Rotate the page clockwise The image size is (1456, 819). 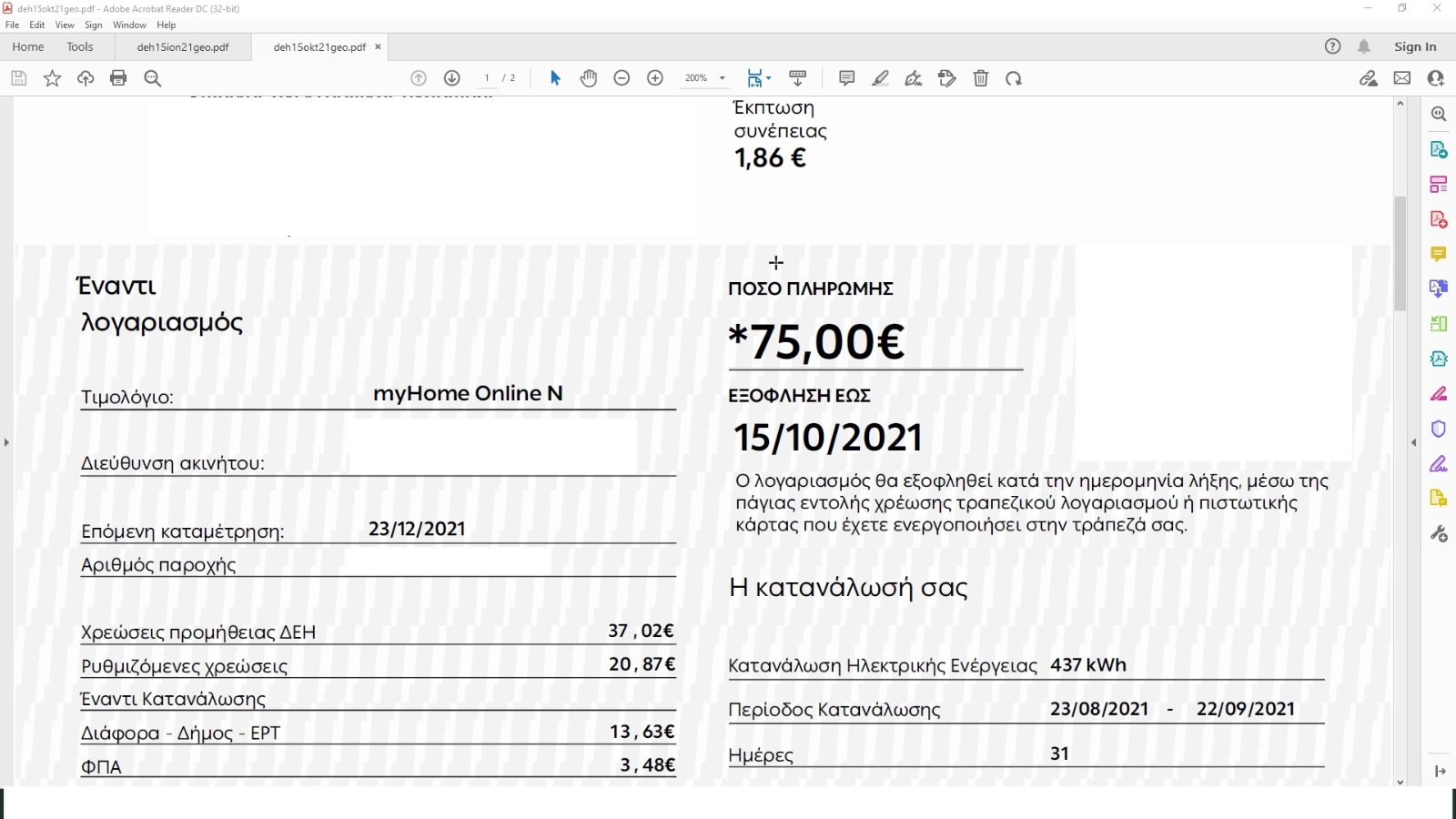(1014, 78)
